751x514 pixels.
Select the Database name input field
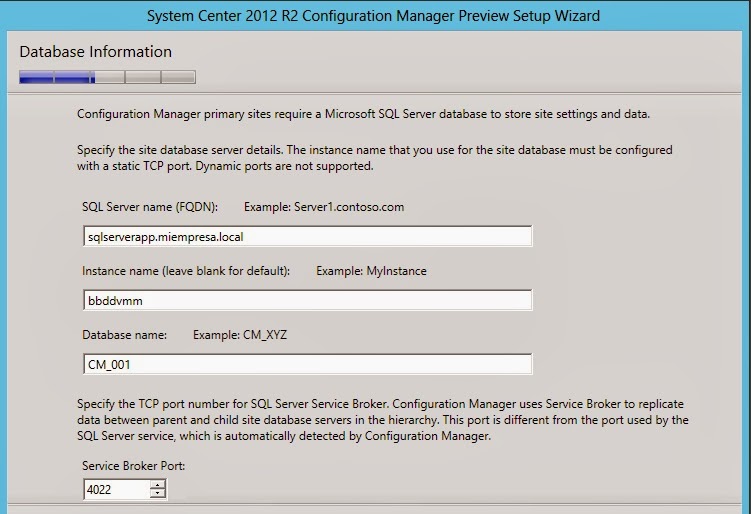[x=307, y=364]
